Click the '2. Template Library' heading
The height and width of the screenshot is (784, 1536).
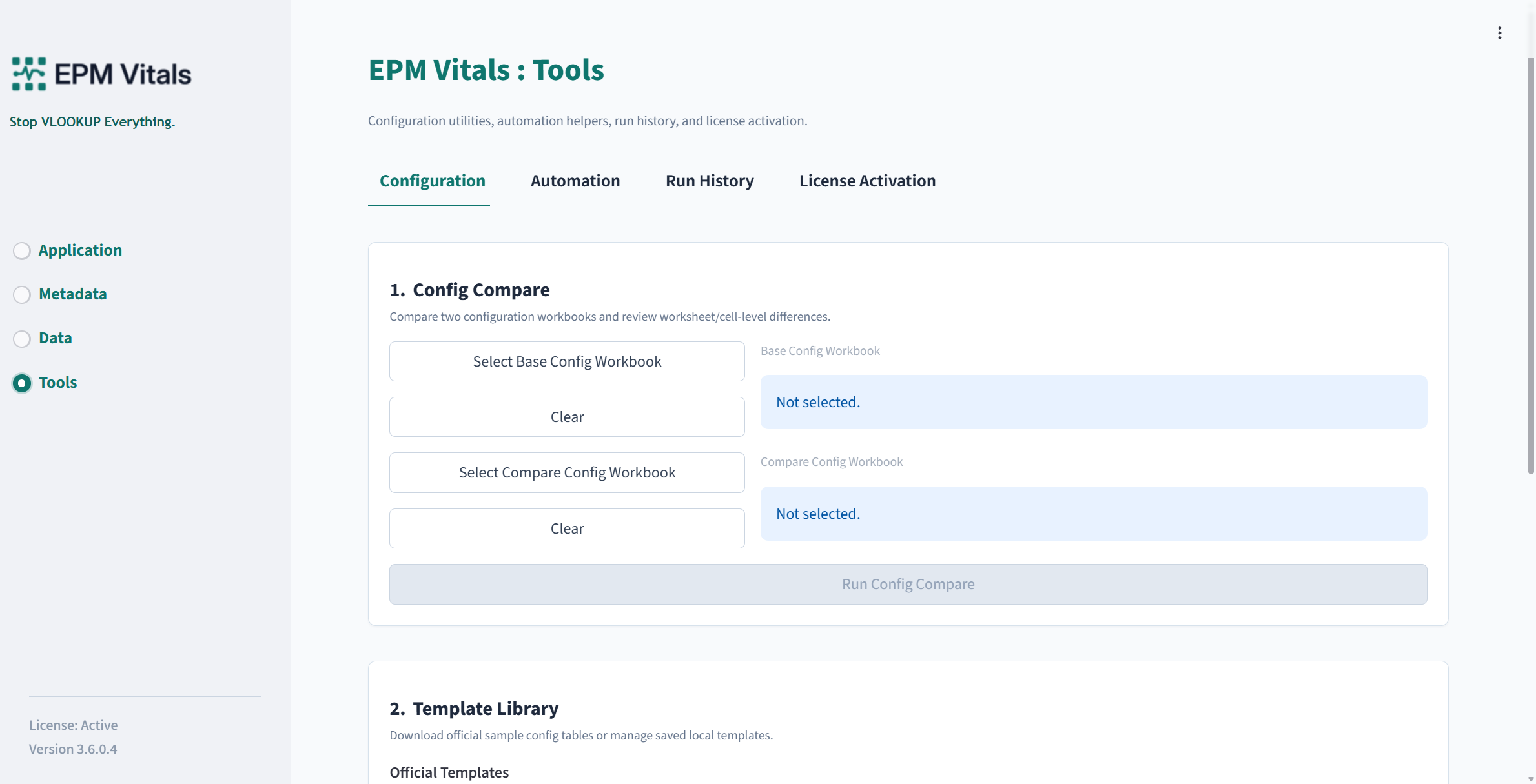coord(474,709)
